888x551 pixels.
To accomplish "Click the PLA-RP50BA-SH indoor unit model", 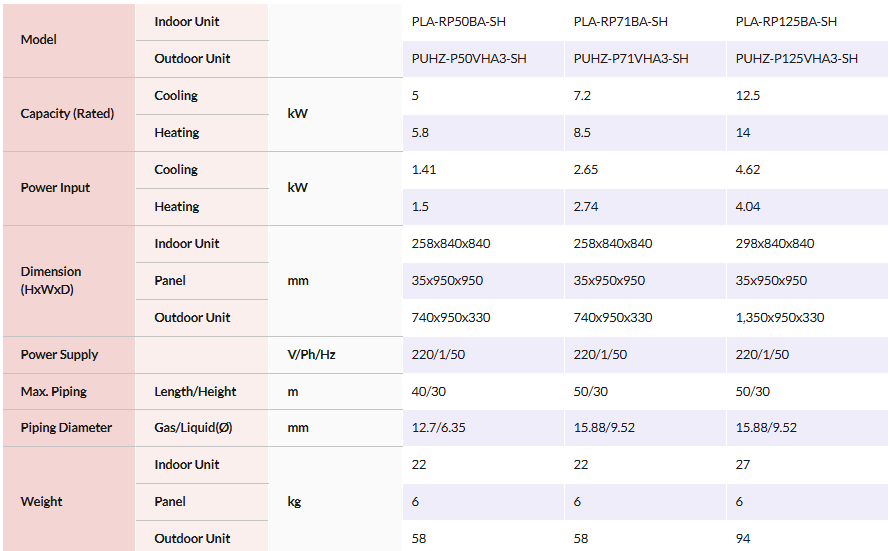I will coord(458,22).
